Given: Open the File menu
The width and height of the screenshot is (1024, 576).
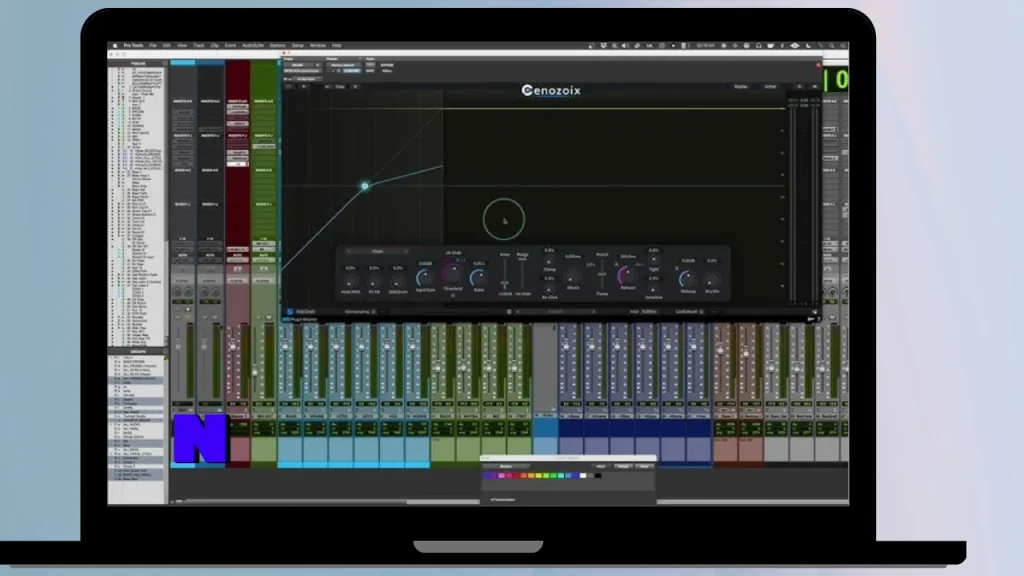Looking at the screenshot, I should point(153,46).
